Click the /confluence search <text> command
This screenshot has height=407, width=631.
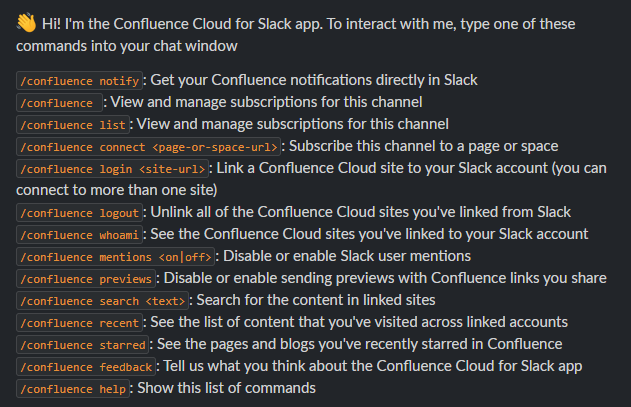point(104,300)
